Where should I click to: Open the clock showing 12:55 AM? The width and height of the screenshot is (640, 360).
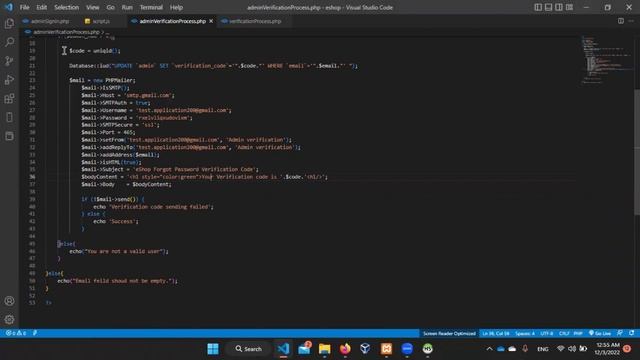(x=607, y=349)
